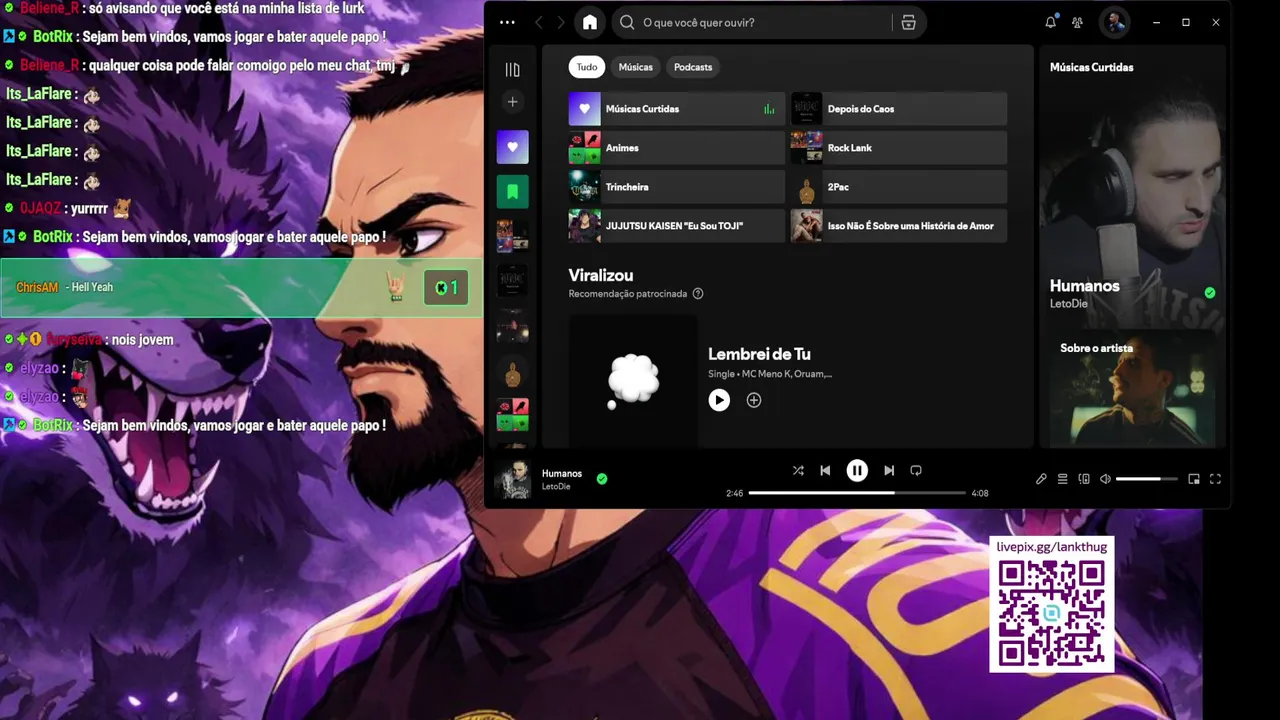The image size is (1280, 720).
Task: Toggle repeat mode
Action: (916, 470)
